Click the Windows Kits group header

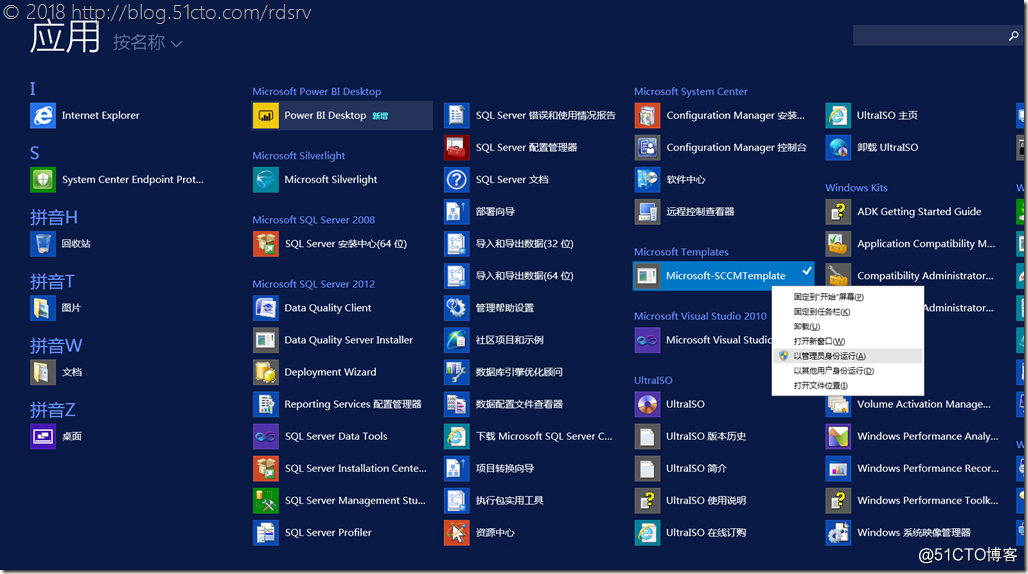856,187
